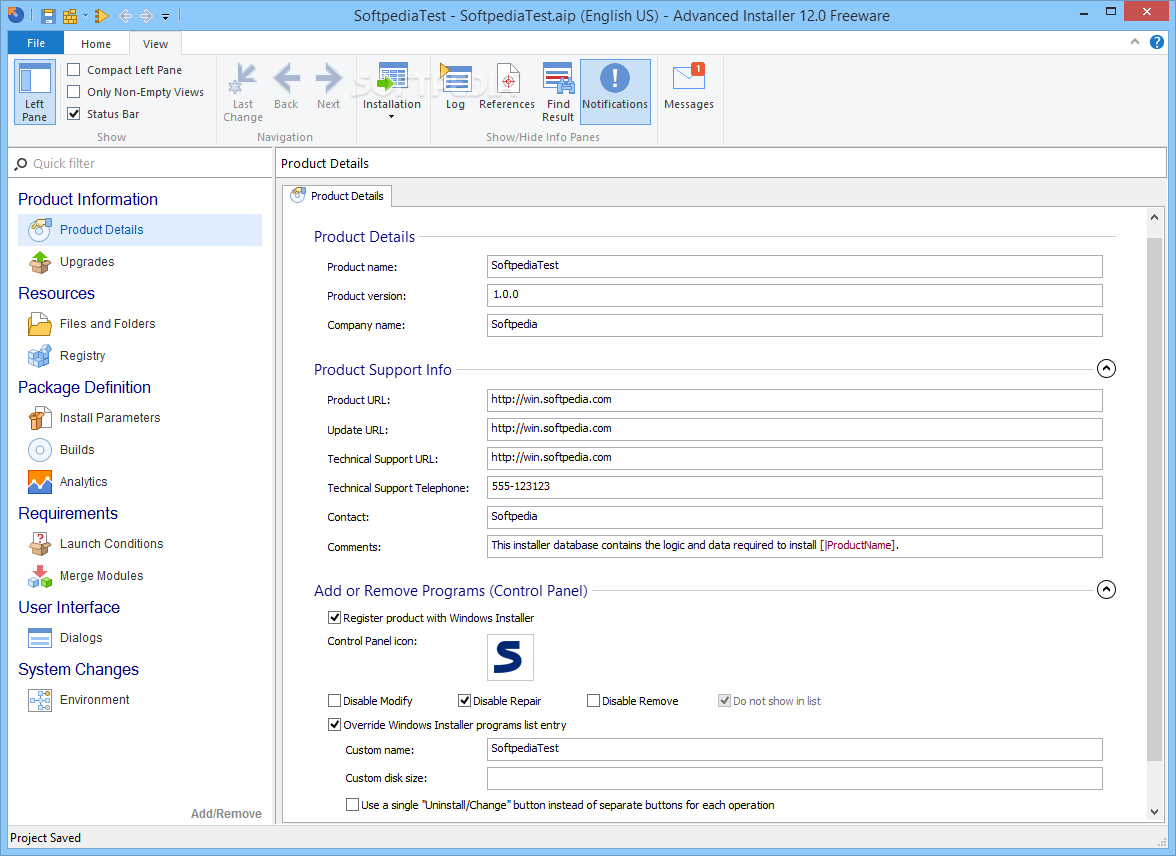The width and height of the screenshot is (1176, 856).
Task: Click the Help question mark icon
Action: [1157, 43]
